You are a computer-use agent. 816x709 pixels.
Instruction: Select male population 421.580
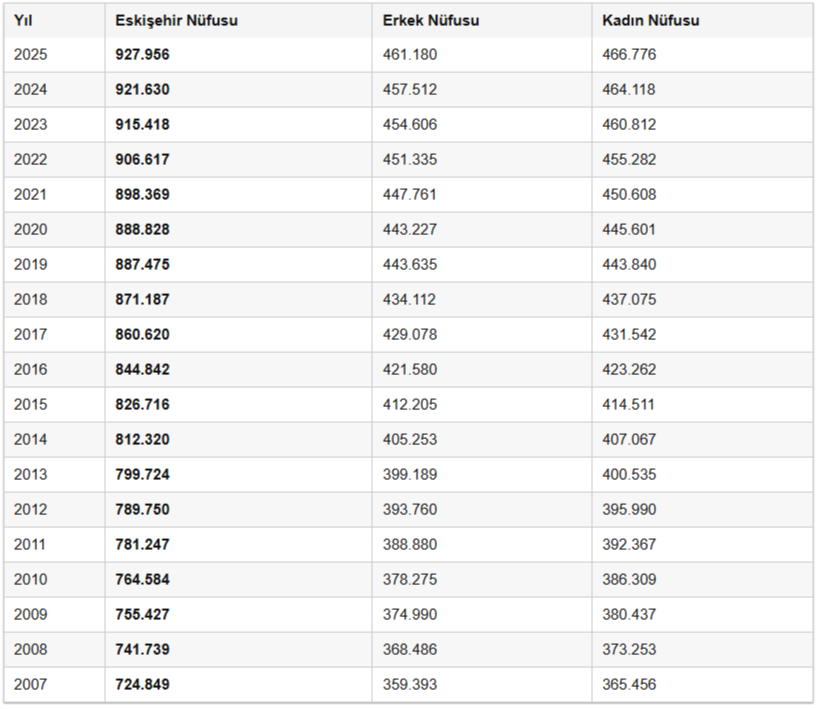410,370
